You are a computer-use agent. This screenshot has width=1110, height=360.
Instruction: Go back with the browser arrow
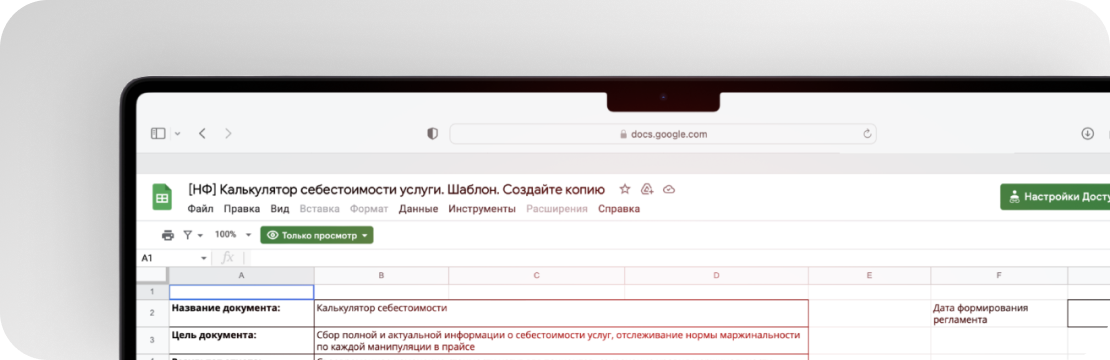coord(202,133)
